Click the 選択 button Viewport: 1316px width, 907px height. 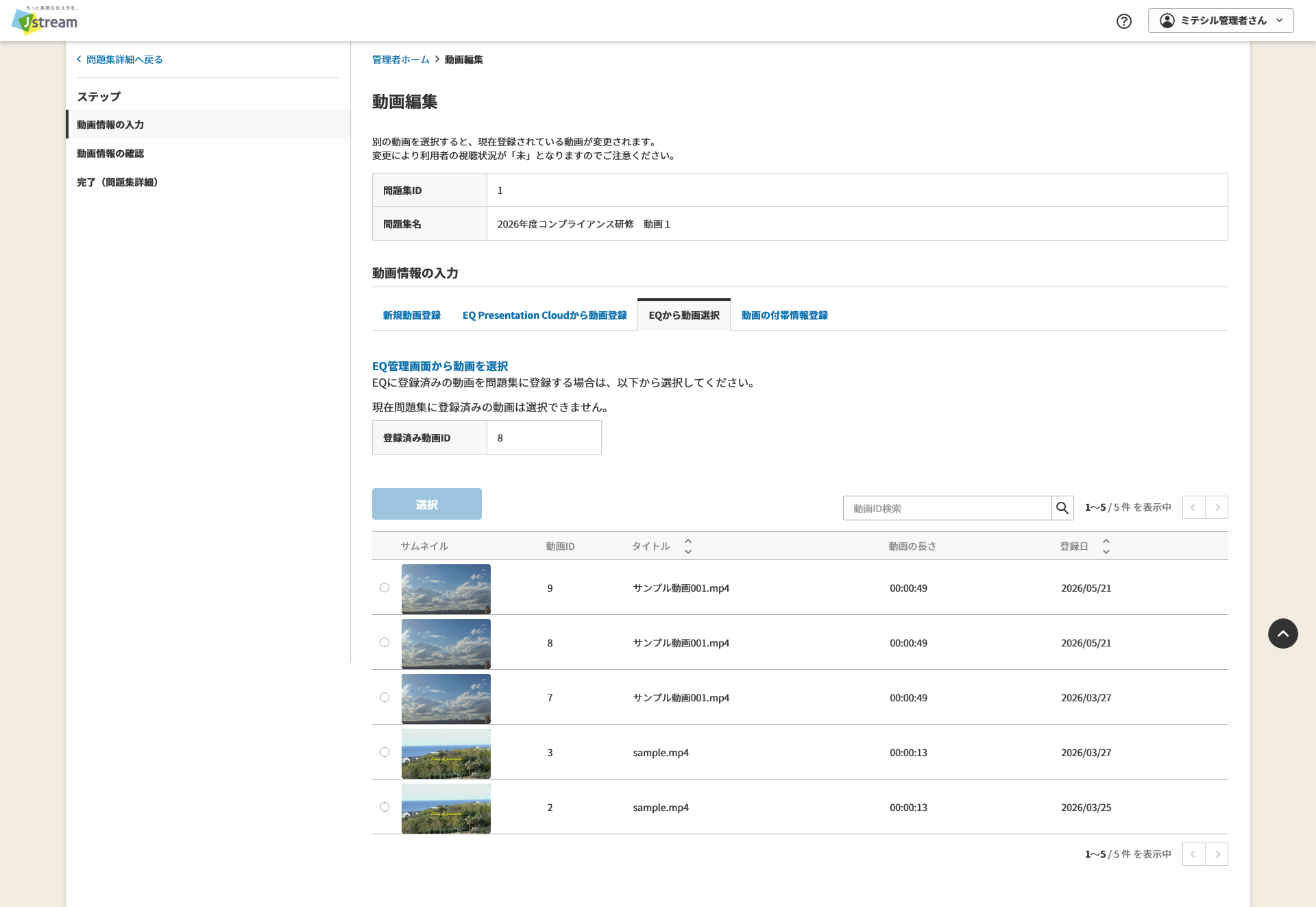pos(427,504)
